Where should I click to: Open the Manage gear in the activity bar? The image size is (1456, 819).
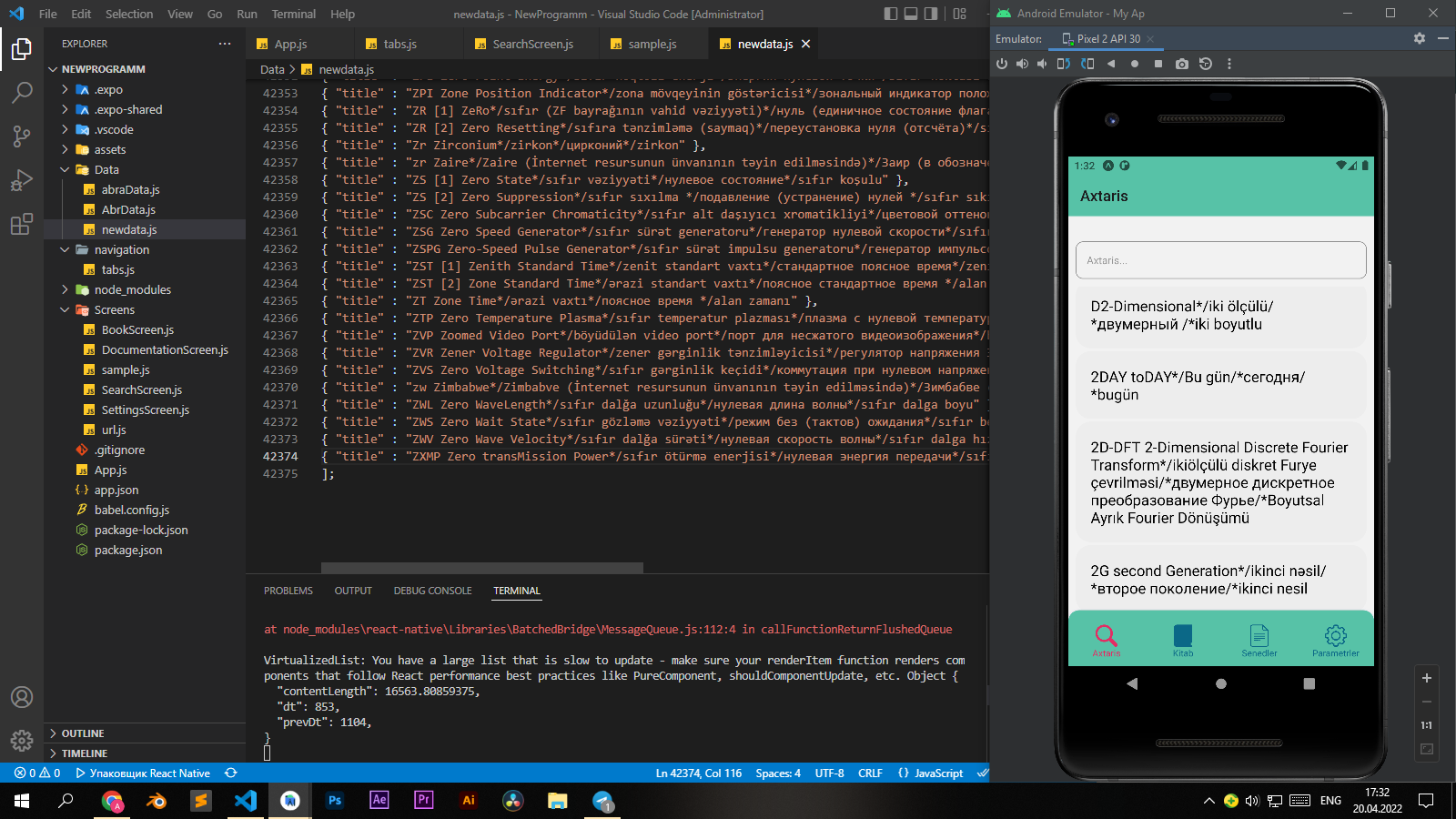point(22,740)
